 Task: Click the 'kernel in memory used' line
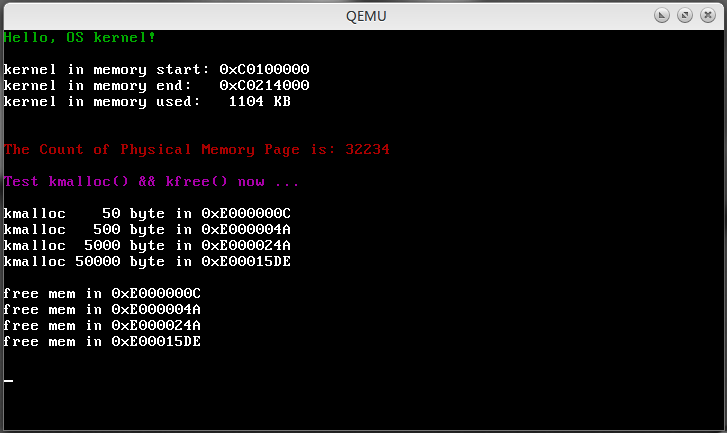tap(147, 102)
